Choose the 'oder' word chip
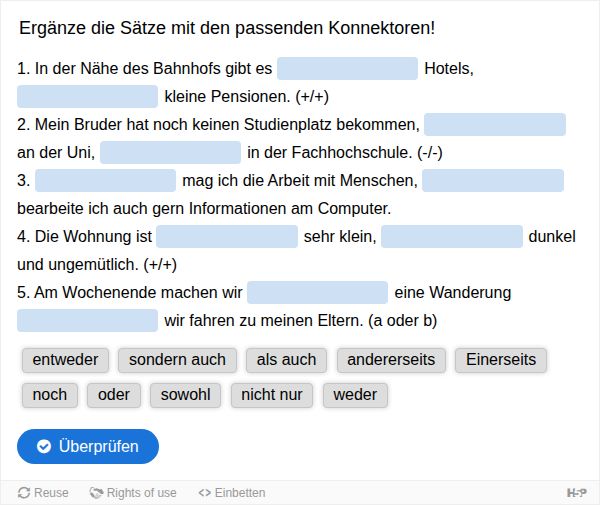Viewport: 600px width, 505px height. [x=114, y=395]
